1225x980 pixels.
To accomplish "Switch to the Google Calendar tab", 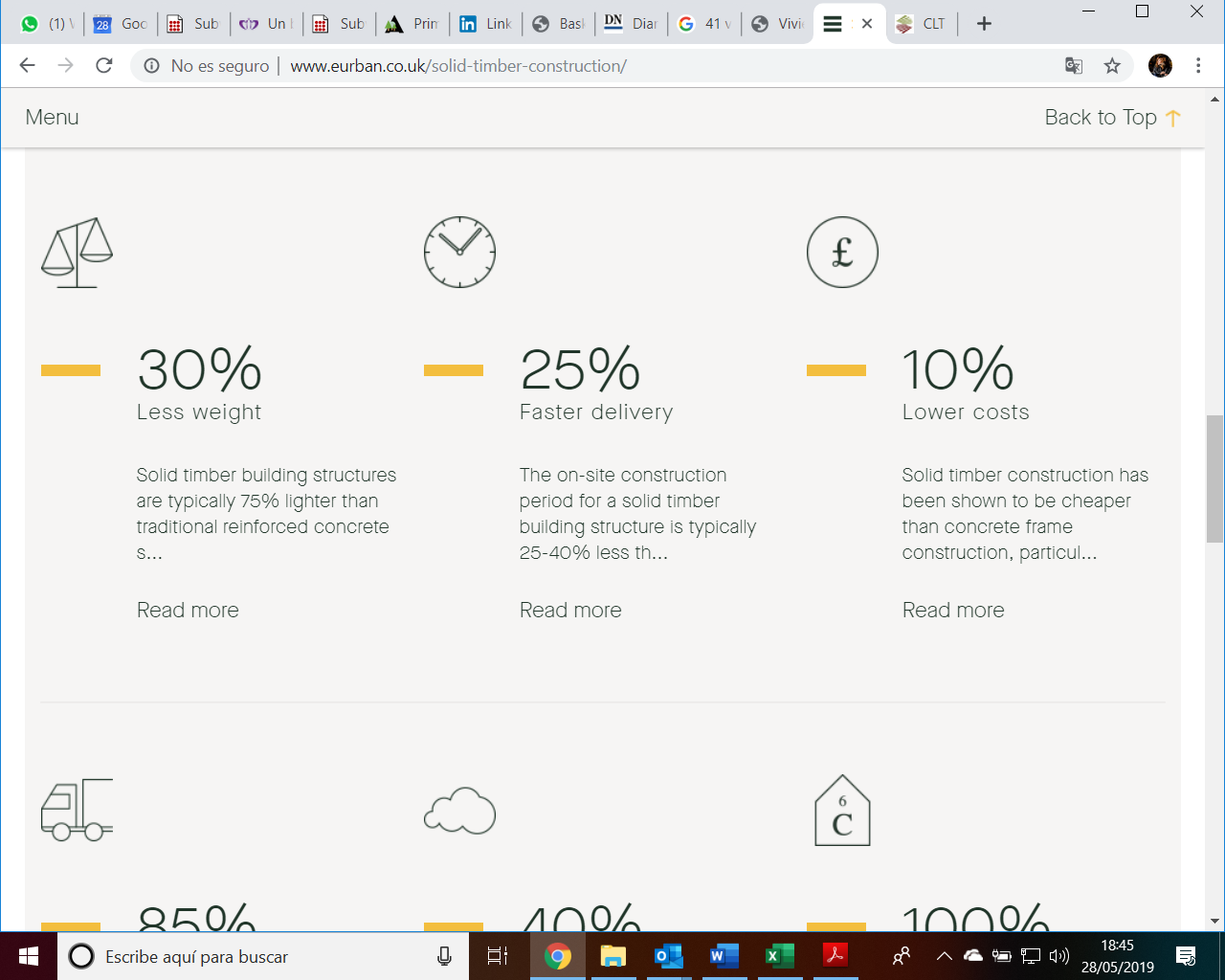I will [120, 24].
